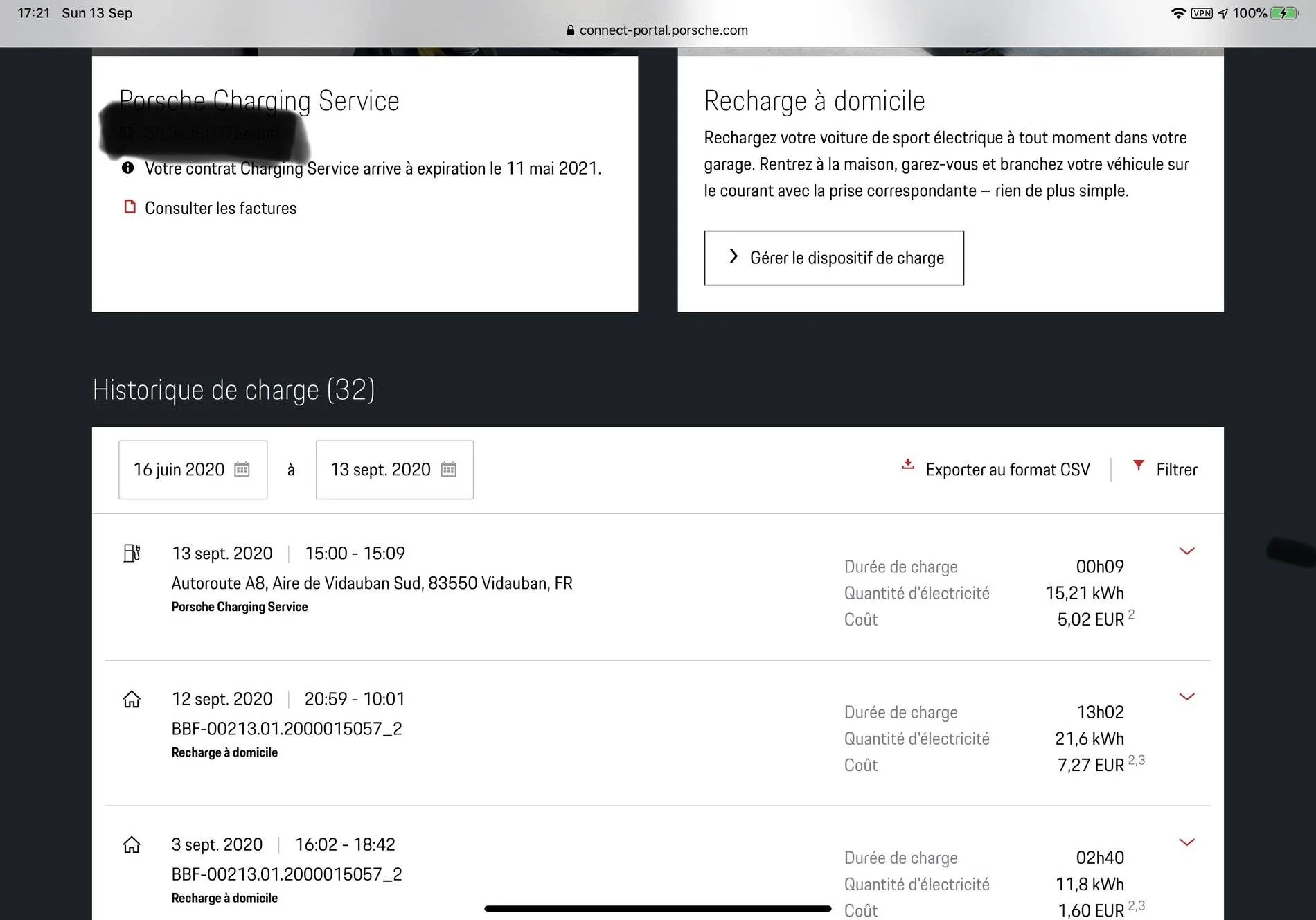Open the Gérer le dispositif de charge button

pyautogui.click(x=834, y=258)
